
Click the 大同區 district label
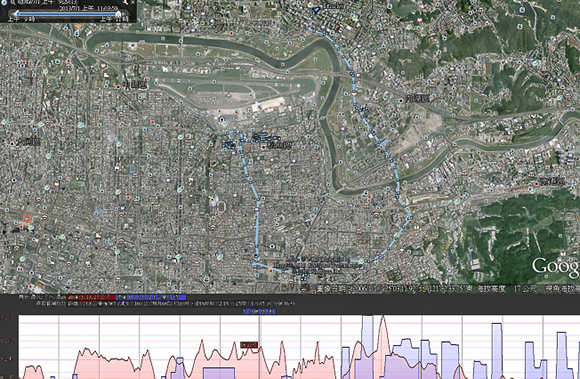(x=28, y=142)
